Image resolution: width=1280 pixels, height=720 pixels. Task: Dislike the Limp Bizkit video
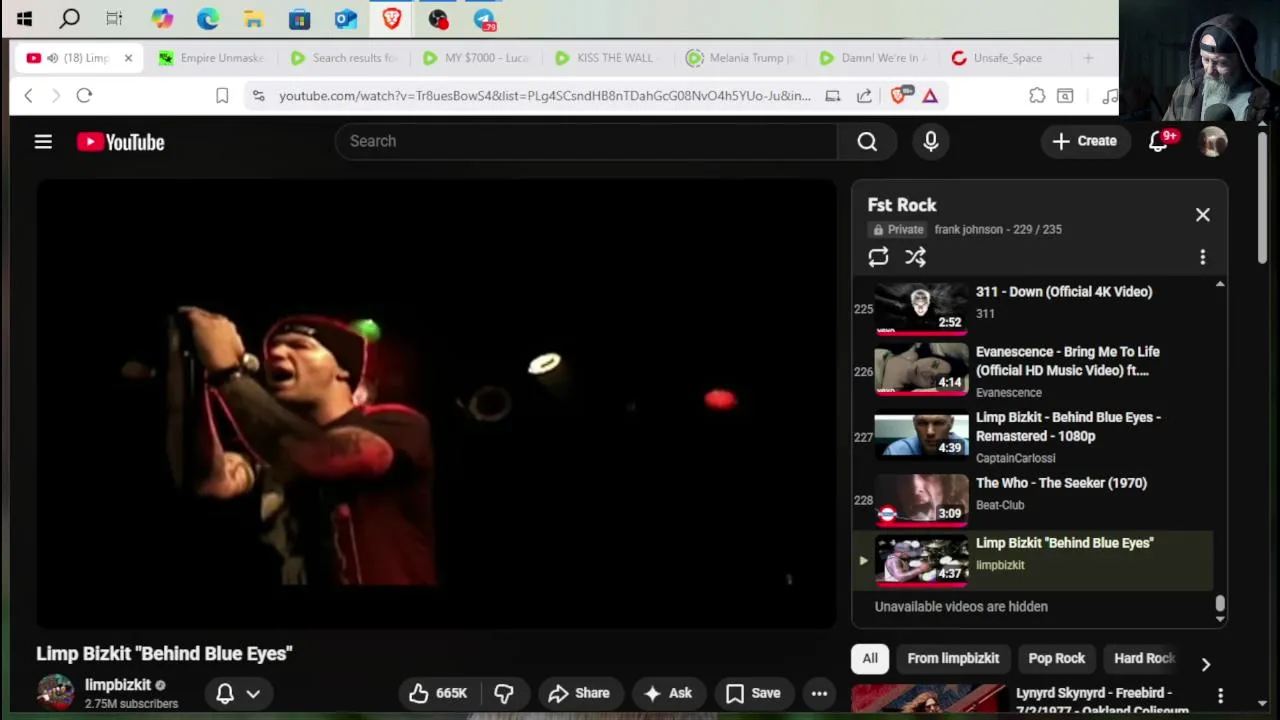click(x=504, y=693)
